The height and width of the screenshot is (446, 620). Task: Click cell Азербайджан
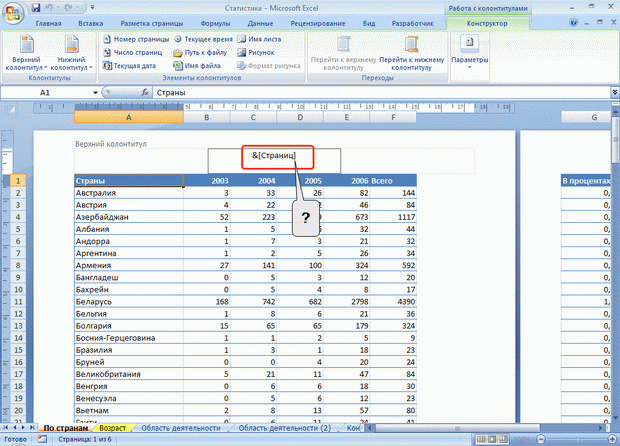(x=129, y=217)
